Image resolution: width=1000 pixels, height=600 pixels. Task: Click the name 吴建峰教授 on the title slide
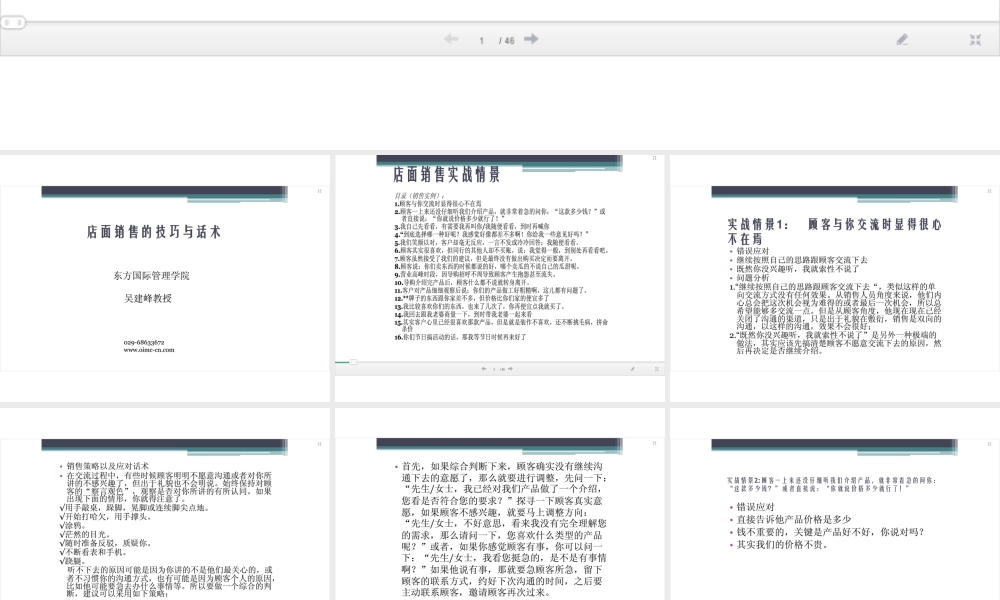pos(148,298)
